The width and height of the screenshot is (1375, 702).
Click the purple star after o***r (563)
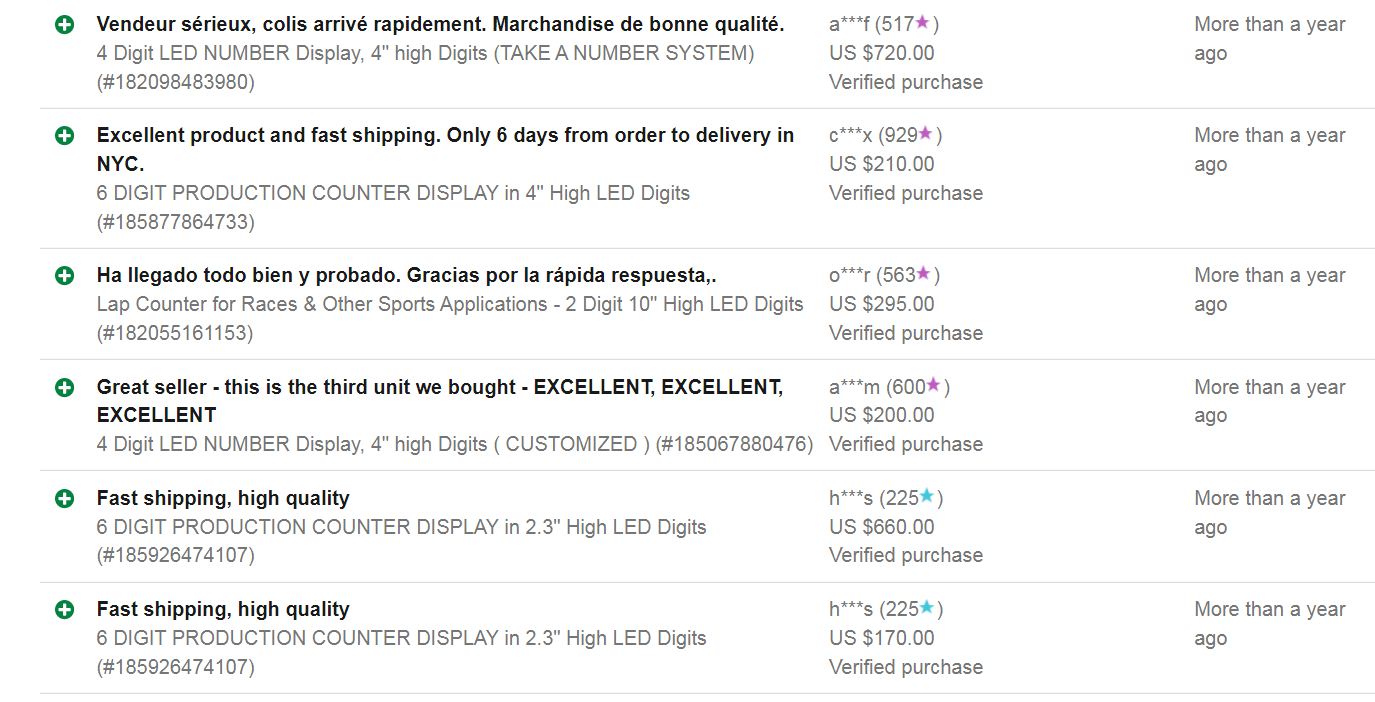point(924,273)
